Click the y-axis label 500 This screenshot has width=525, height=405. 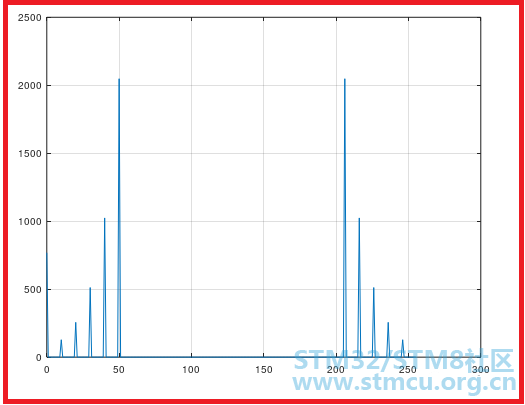[x=32, y=290]
